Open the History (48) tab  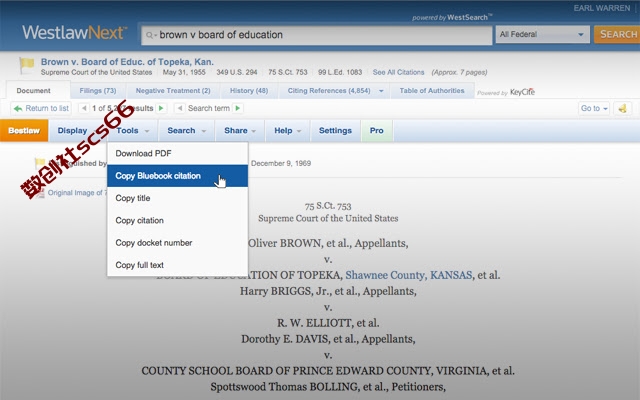[249, 91]
